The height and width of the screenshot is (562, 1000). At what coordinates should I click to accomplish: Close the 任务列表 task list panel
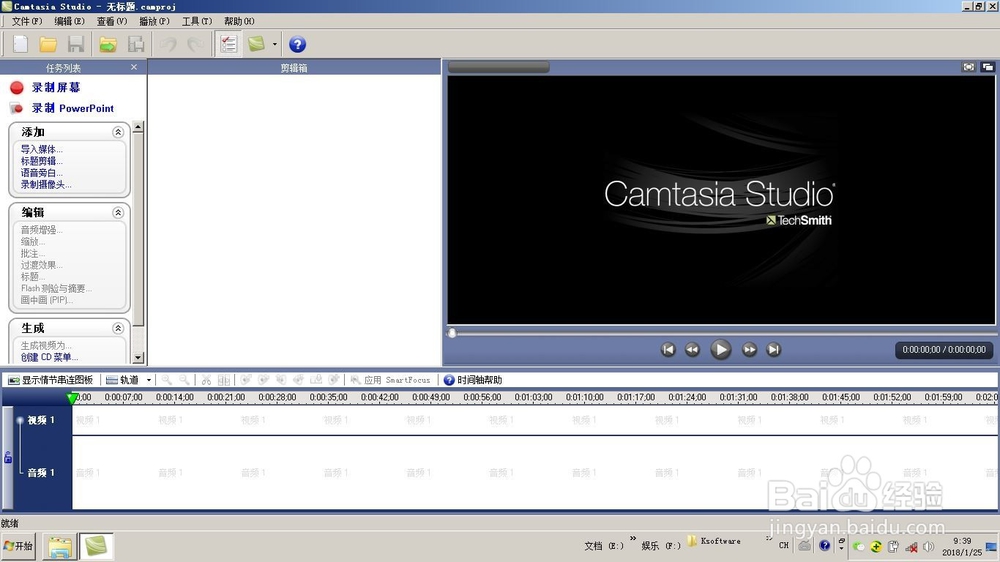pyautogui.click(x=134, y=67)
